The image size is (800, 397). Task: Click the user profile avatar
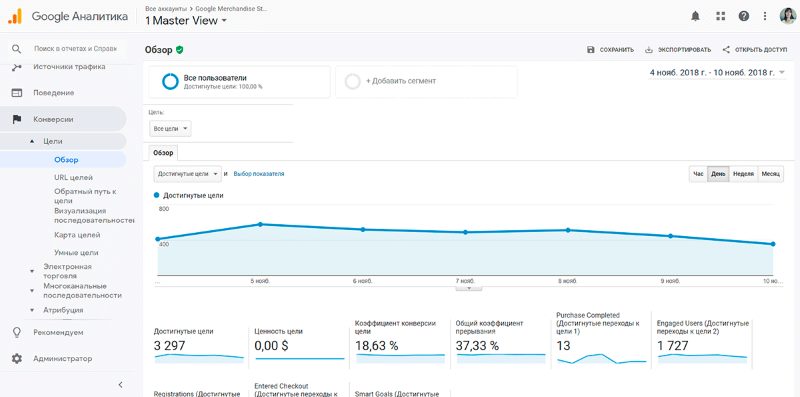[x=787, y=16]
